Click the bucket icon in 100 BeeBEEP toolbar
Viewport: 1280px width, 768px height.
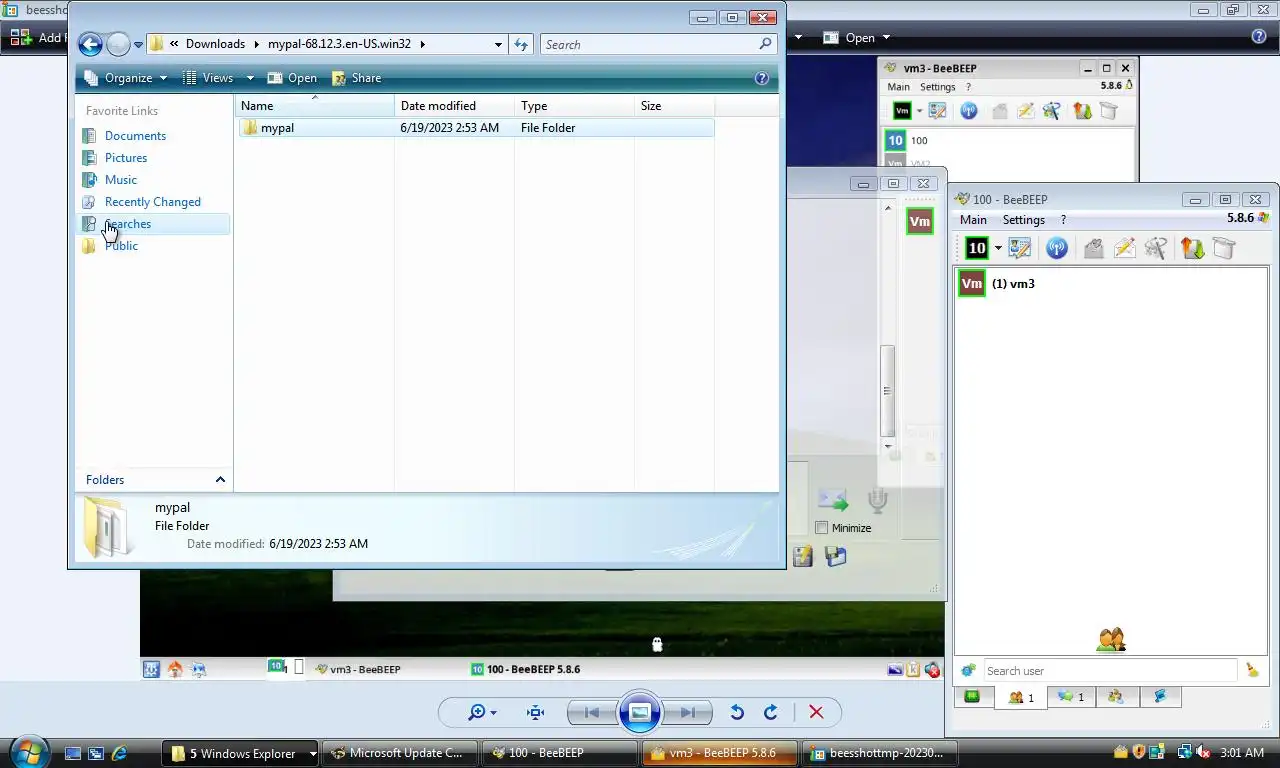[1224, 248]
